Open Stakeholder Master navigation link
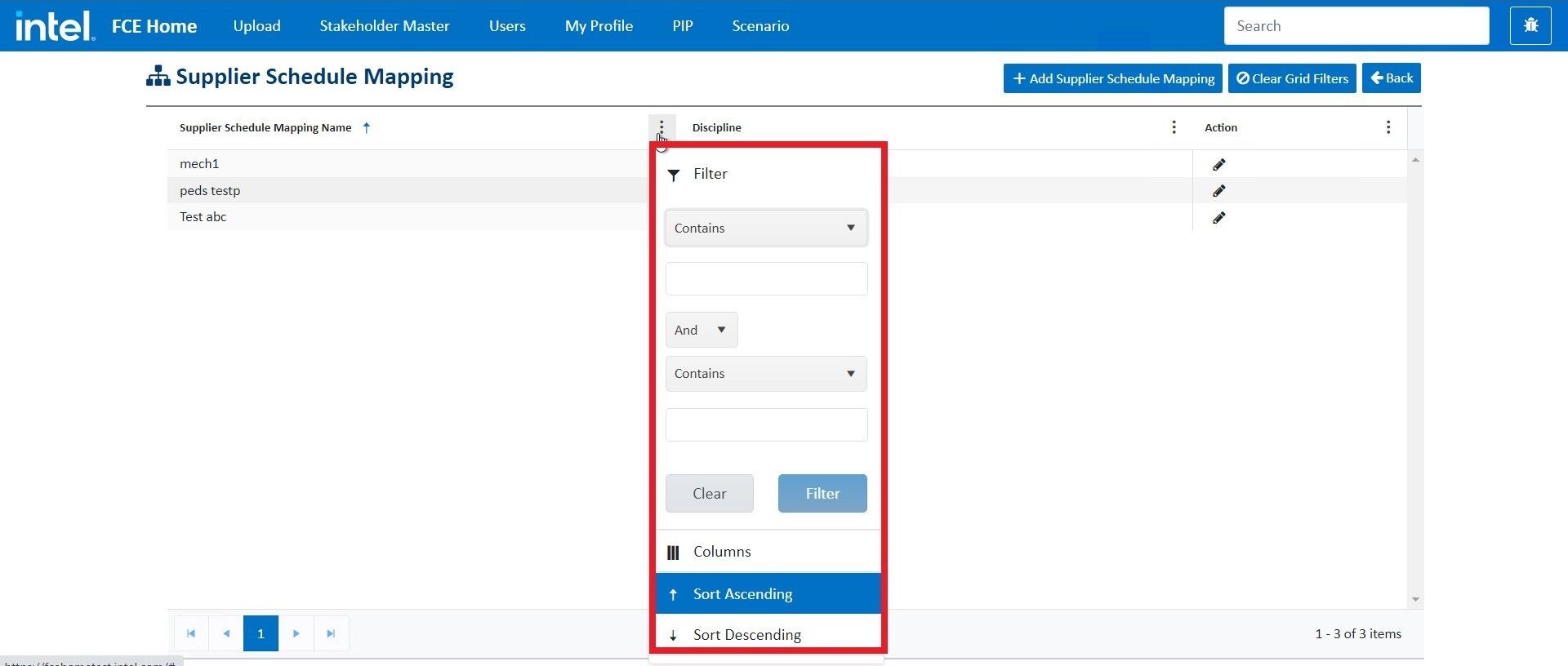This screenshot has width=1568, height=666. tap(384, 26)
